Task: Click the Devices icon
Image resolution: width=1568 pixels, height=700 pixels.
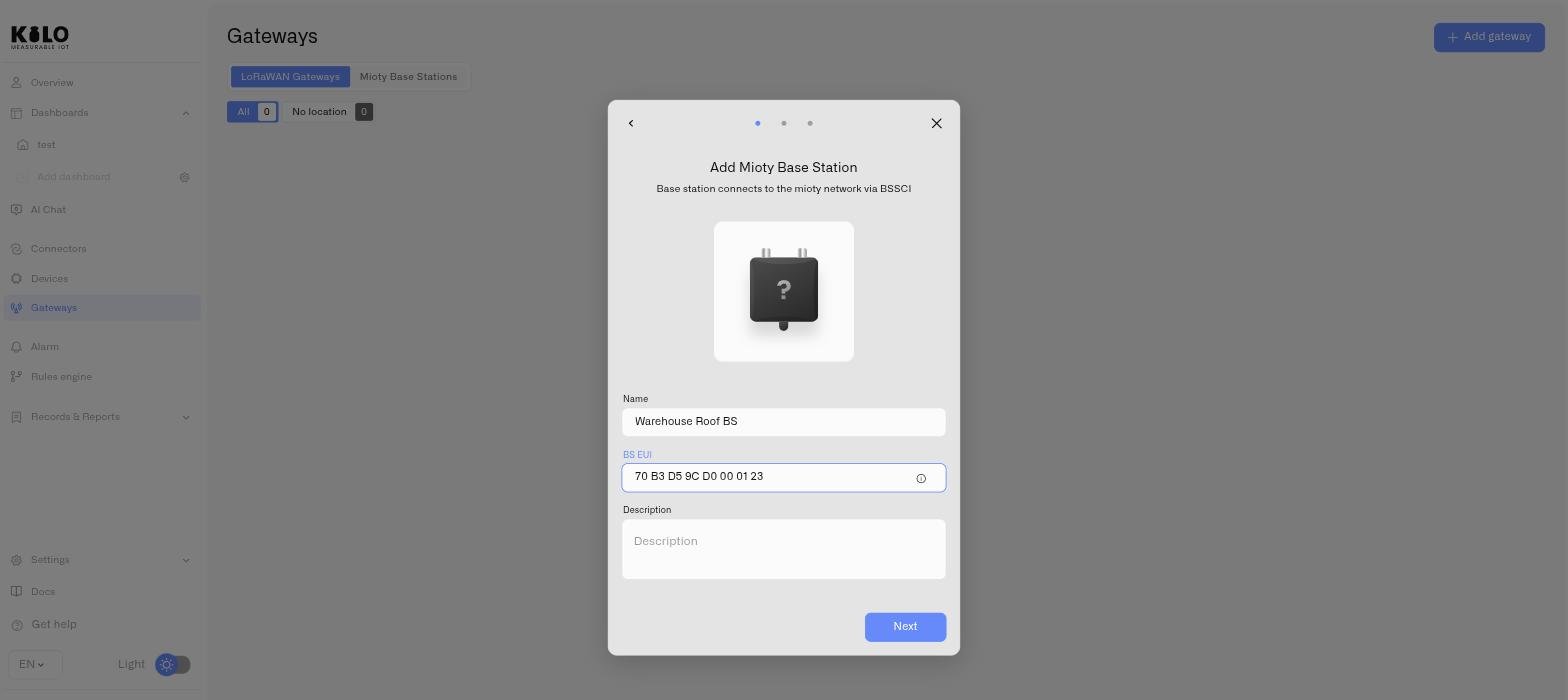Action: (16, 279)
